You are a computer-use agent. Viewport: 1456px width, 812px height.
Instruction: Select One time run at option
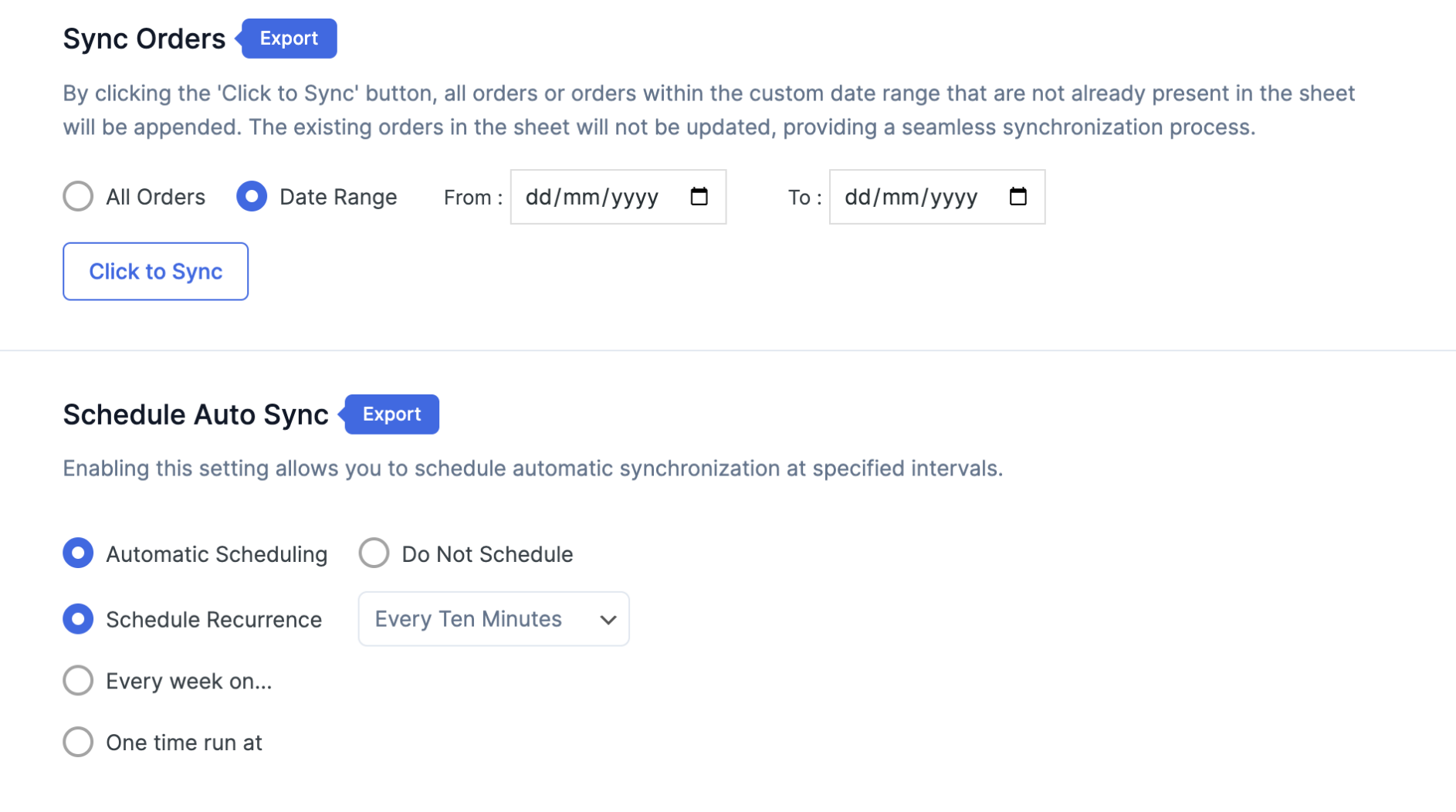point(78,742)
